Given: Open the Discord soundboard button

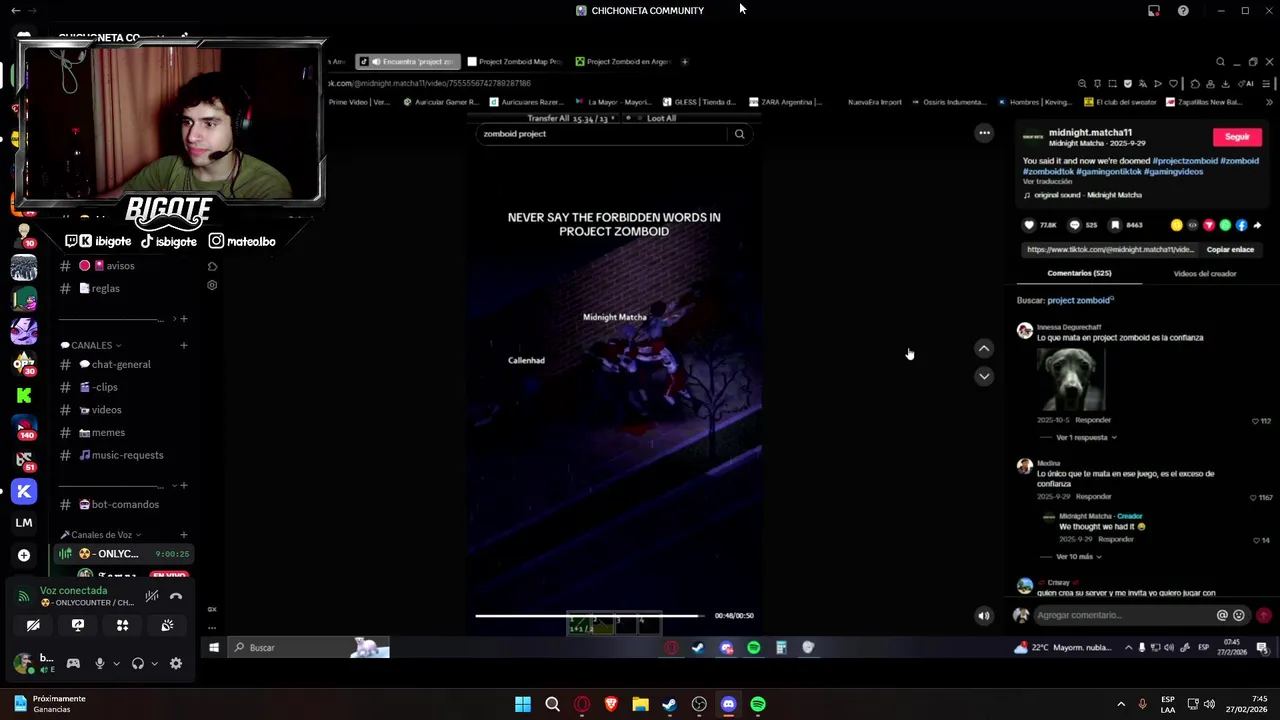Looking at the screenshot, I should click(x=167, y=625).
